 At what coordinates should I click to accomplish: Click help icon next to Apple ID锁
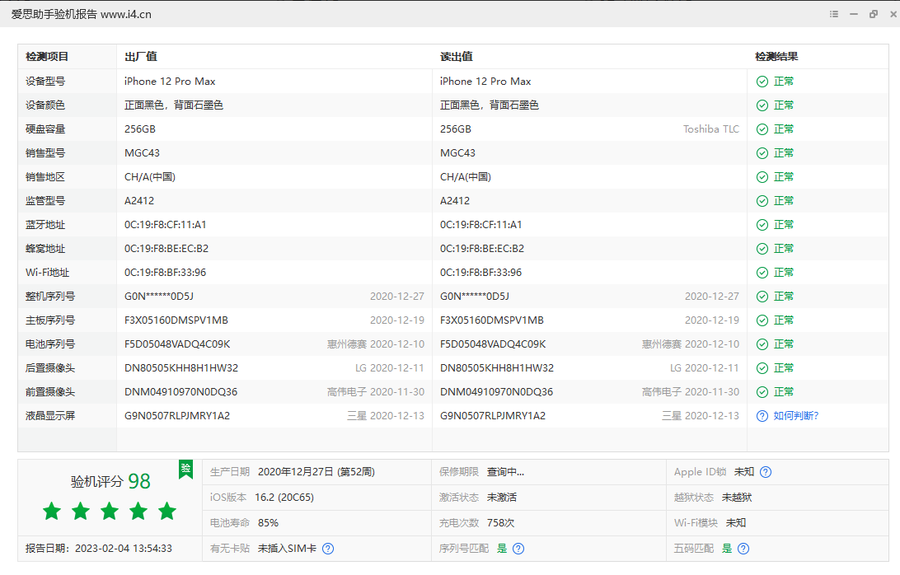pos(766,472)
